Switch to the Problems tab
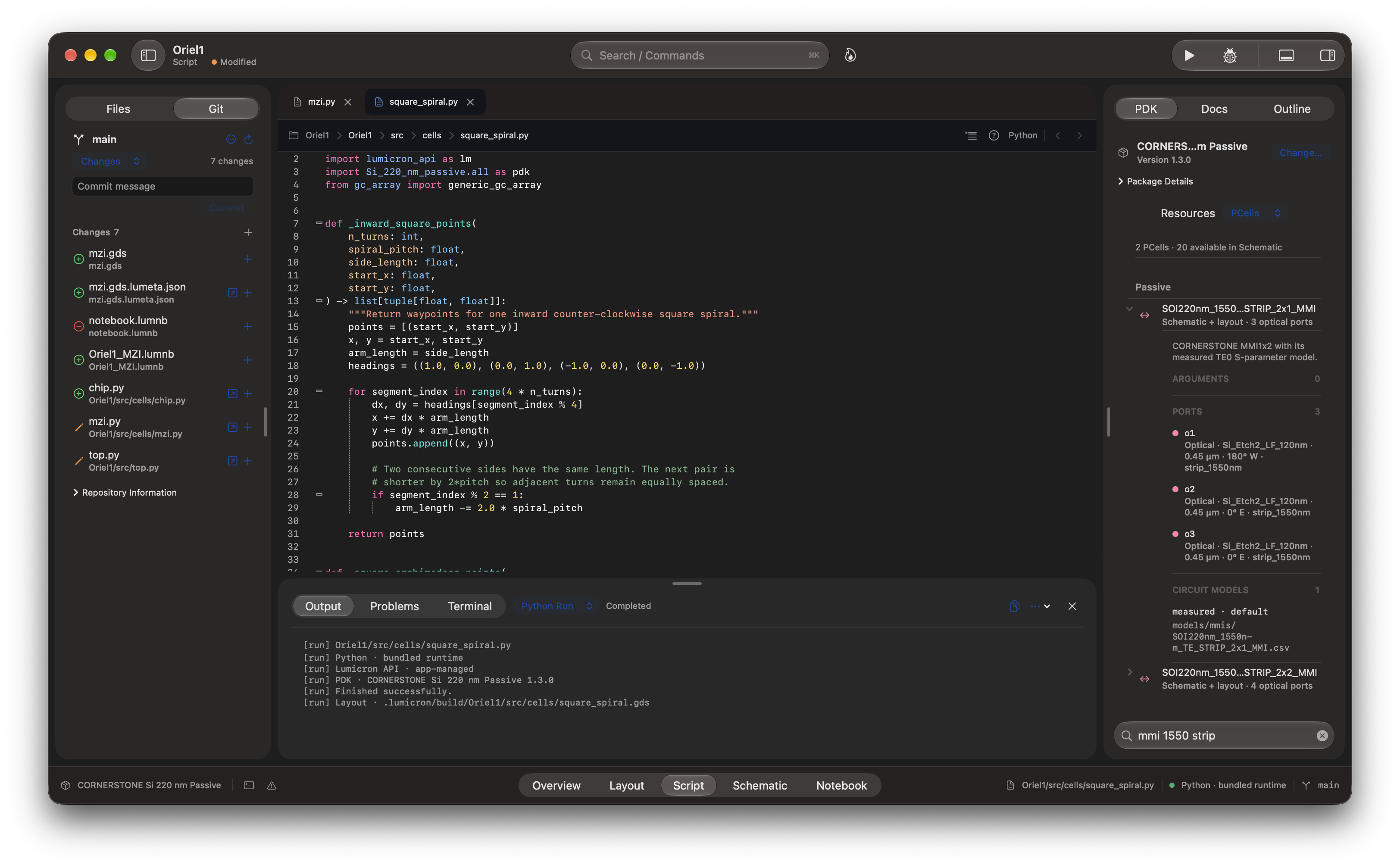Image resolution: width=1400 pixels, height=868 pixels. (394, 606)
